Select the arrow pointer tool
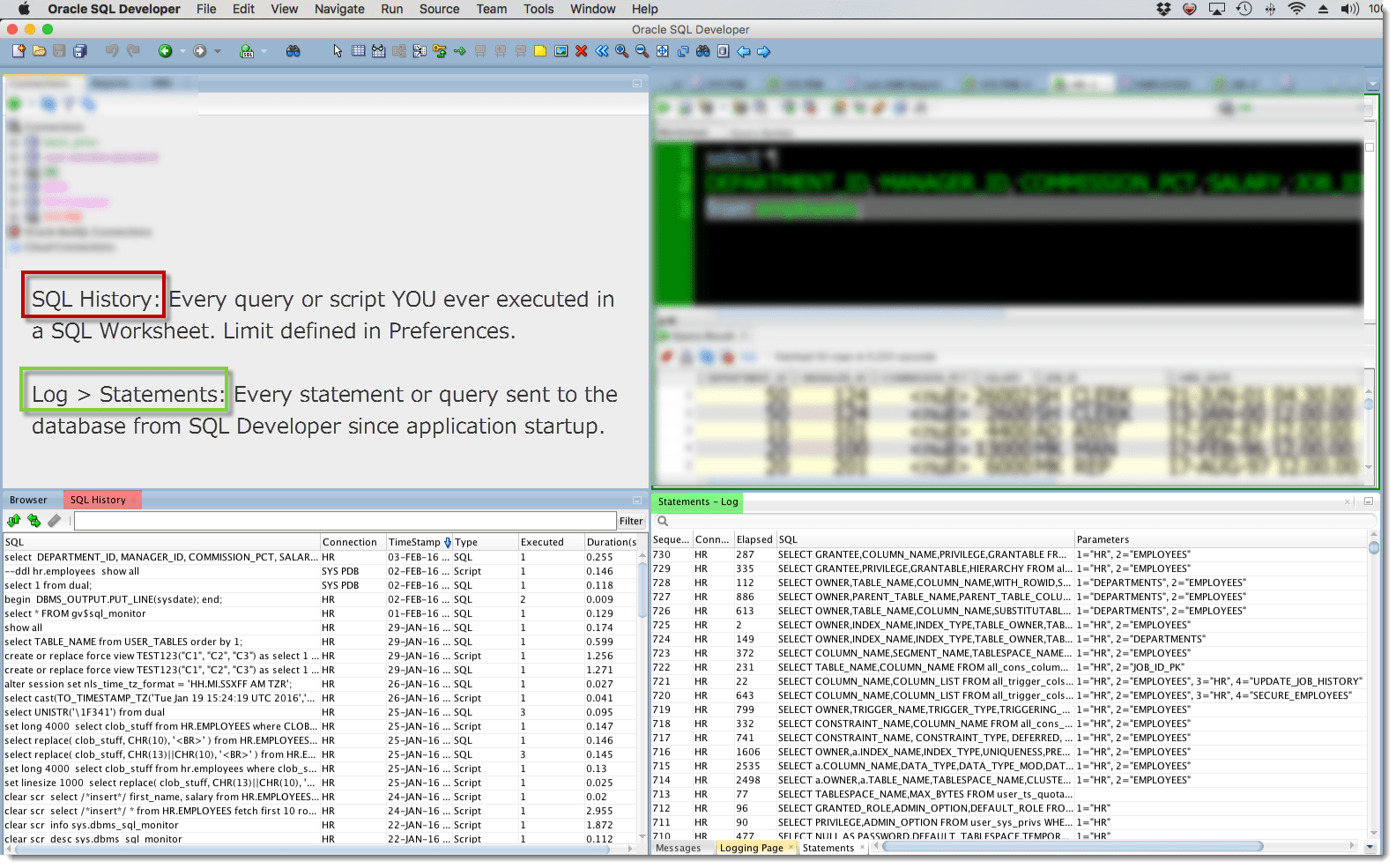Viewport: 1396px width, 868px height. click(338, 51)
